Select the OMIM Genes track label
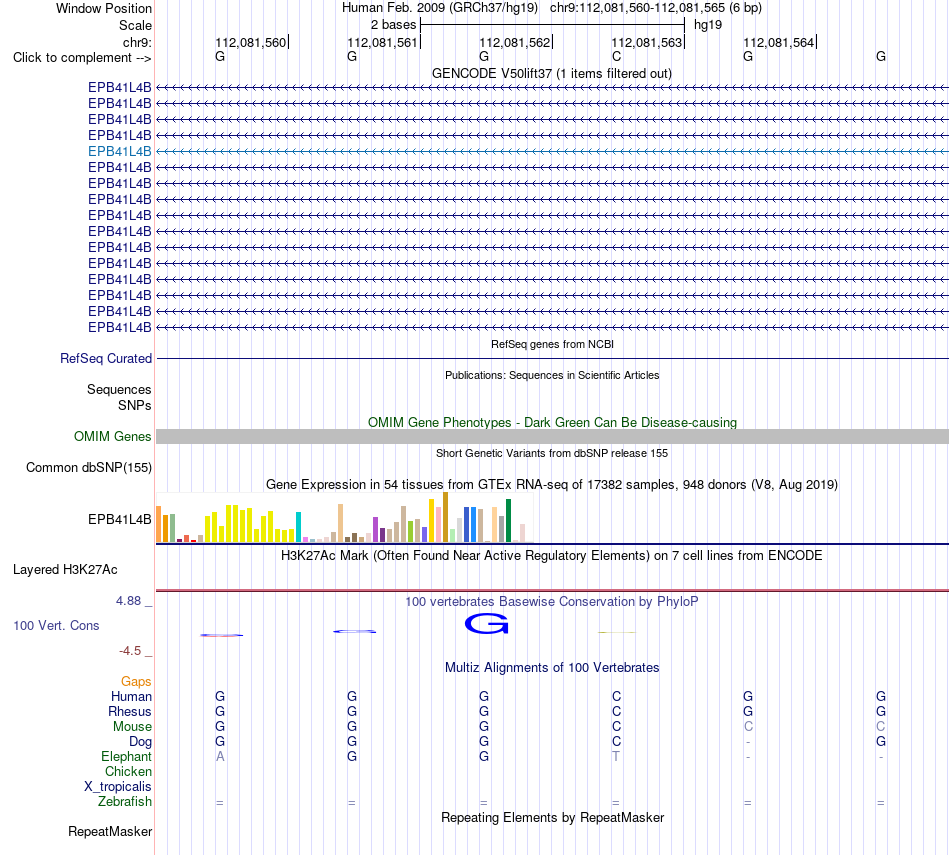 [113, 436]
